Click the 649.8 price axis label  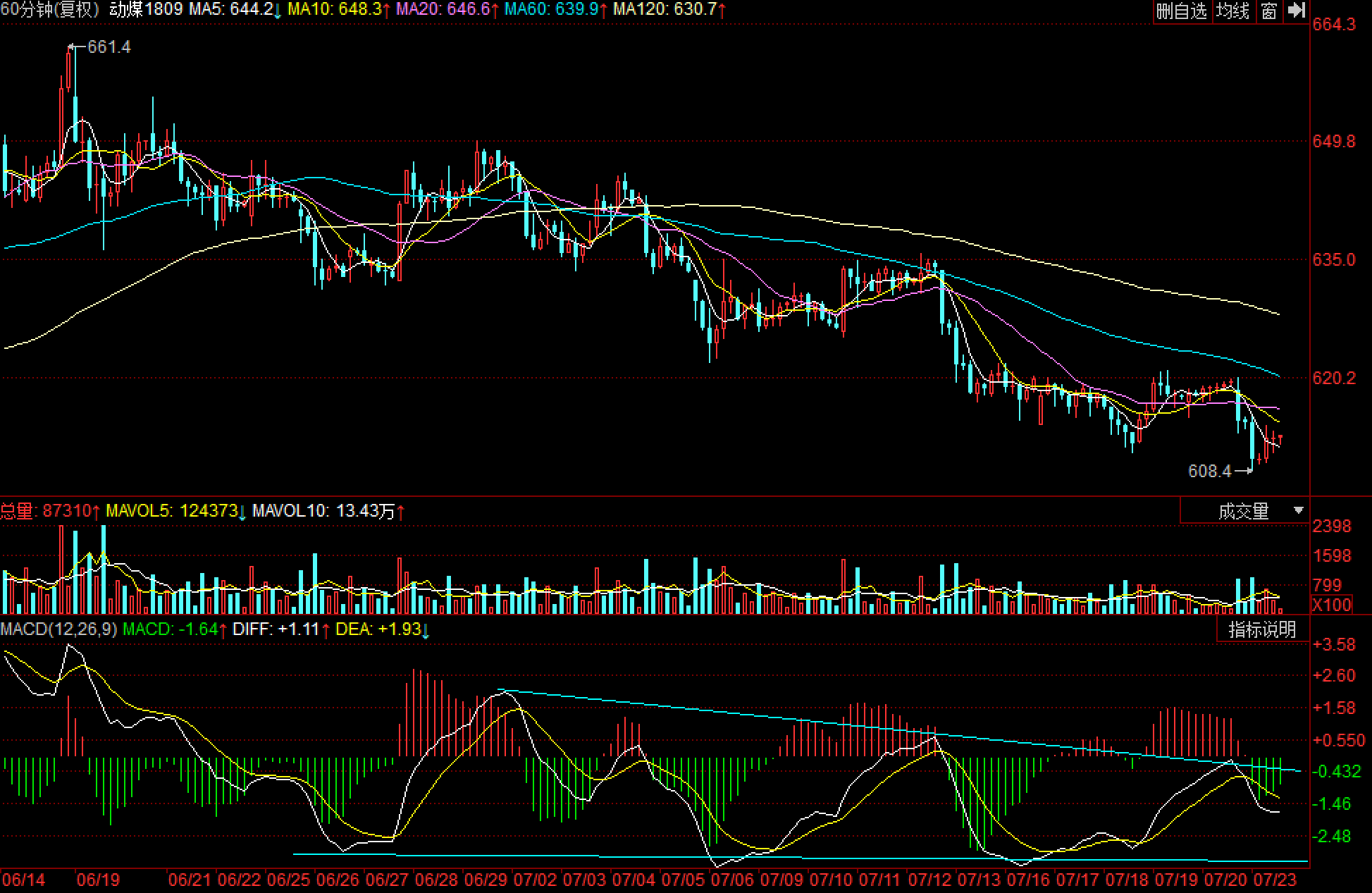1333,142
